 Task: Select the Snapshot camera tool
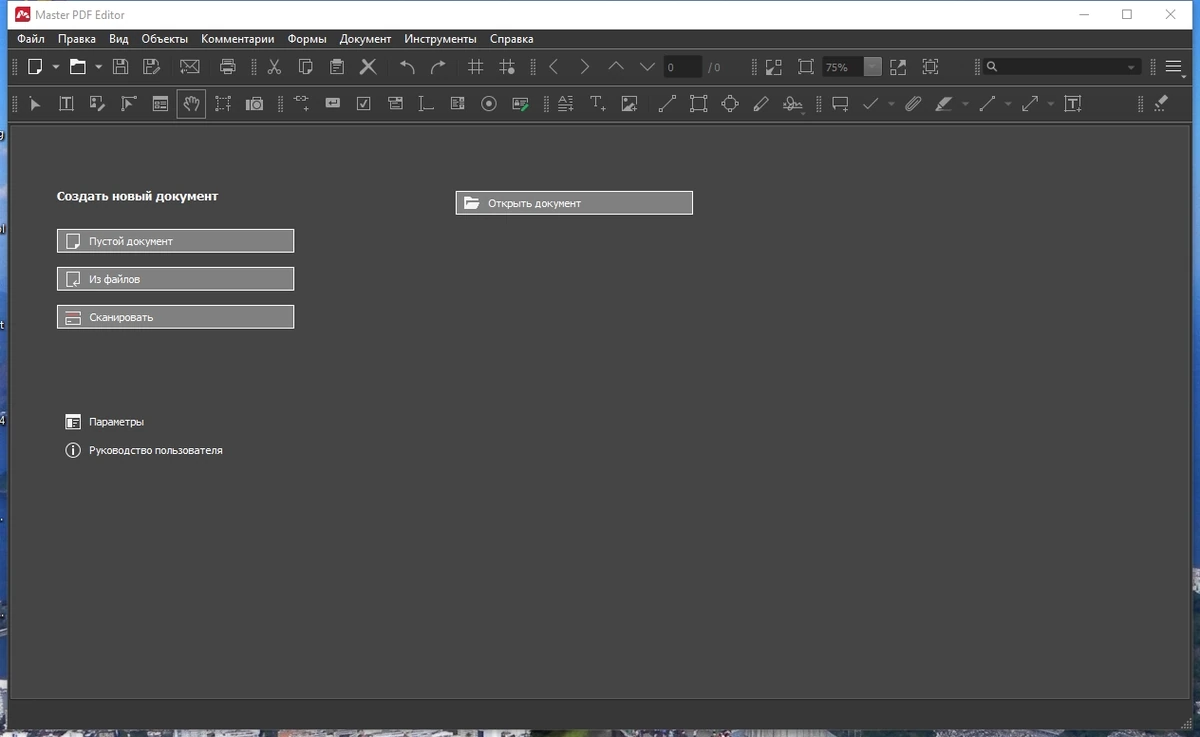click(x=254, y=103)
